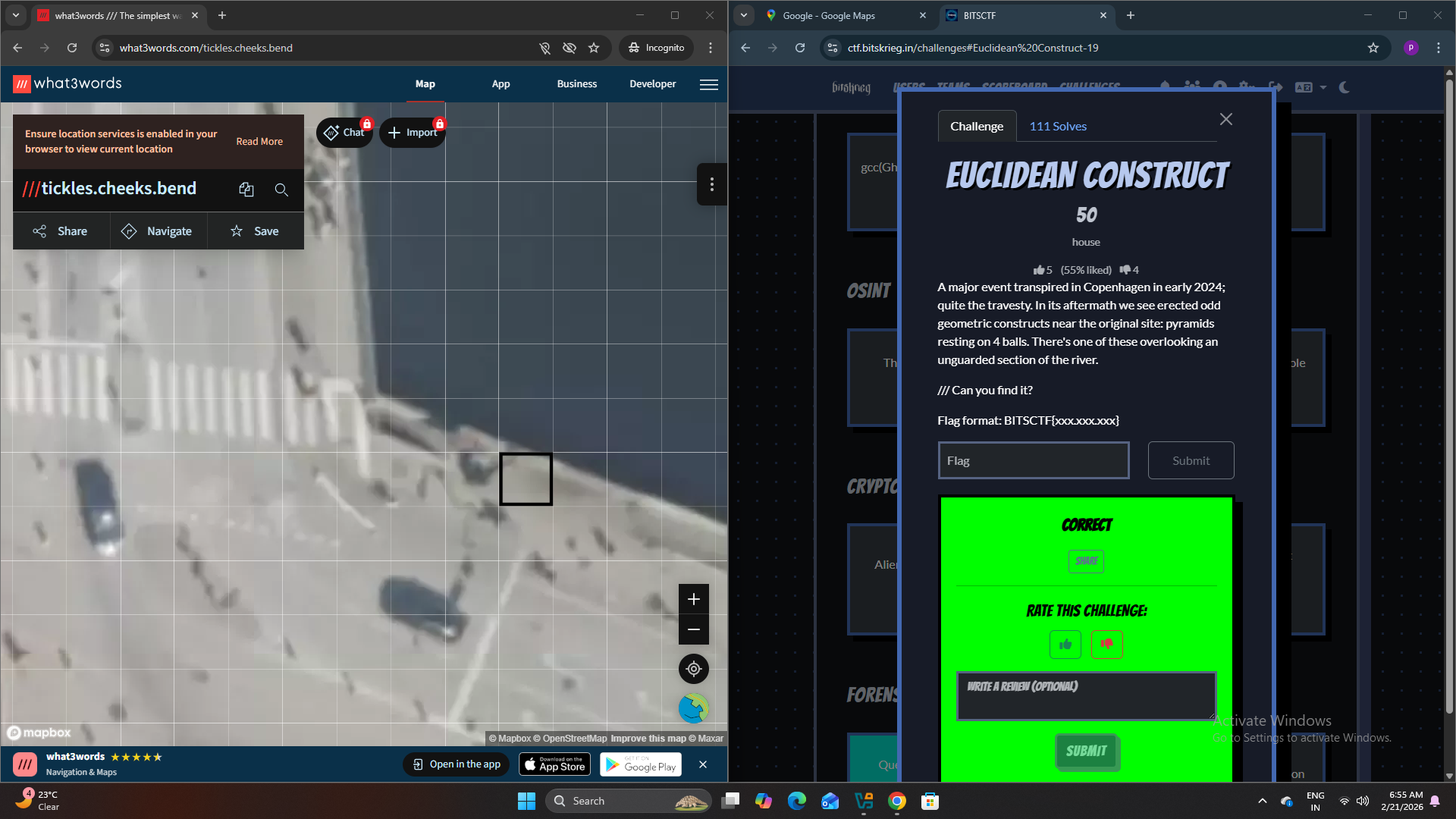1456x819 pixels.
Task: Open the Chat panel on the what3words map
Action: (x=345, y=132)
